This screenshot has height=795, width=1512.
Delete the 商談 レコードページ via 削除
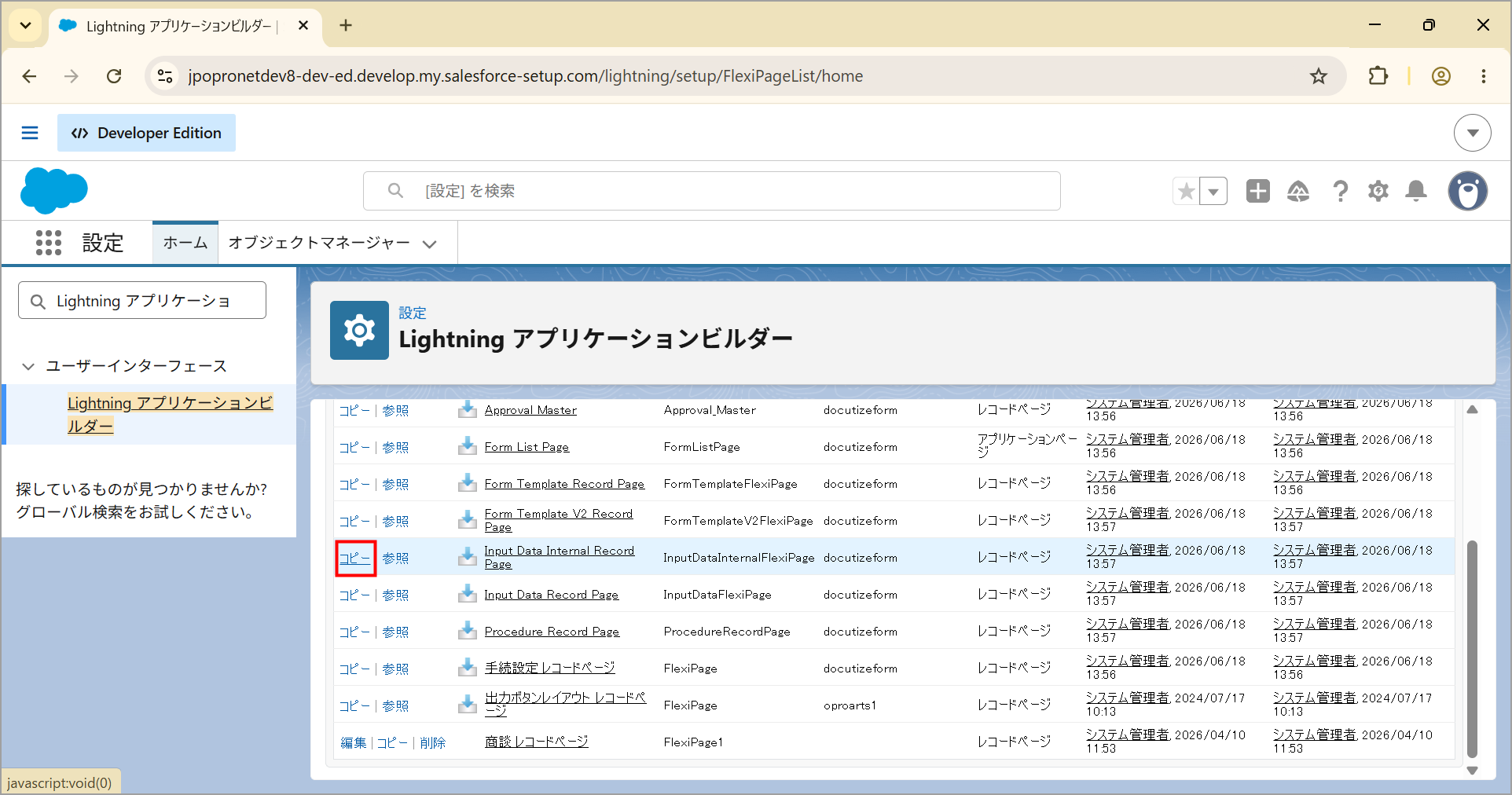point(433,742)
